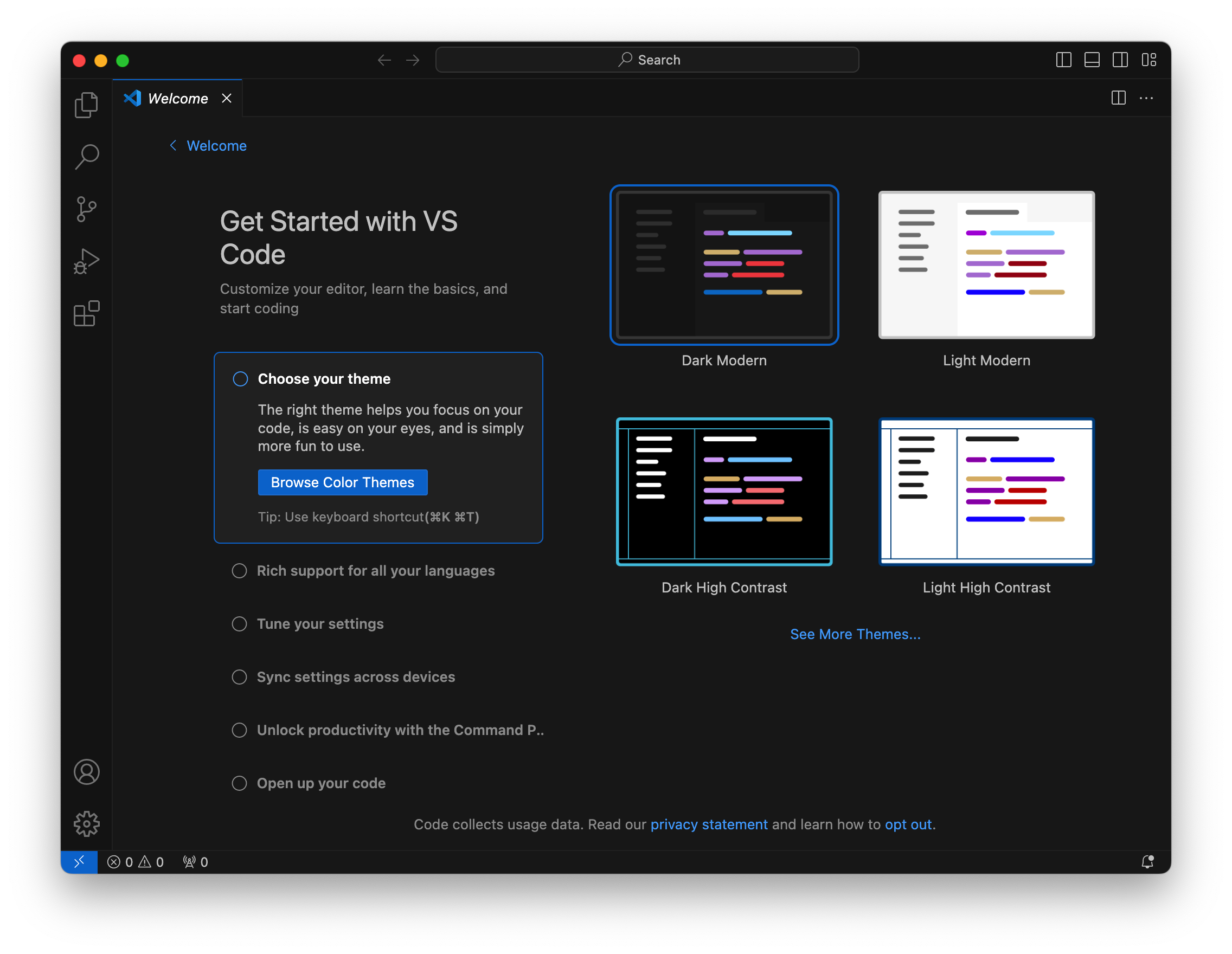Image resolution: width=1232 pixels, height=954 pixels.
Task: Expand Sync settings across devices section
Action: [x=356, y=676]
